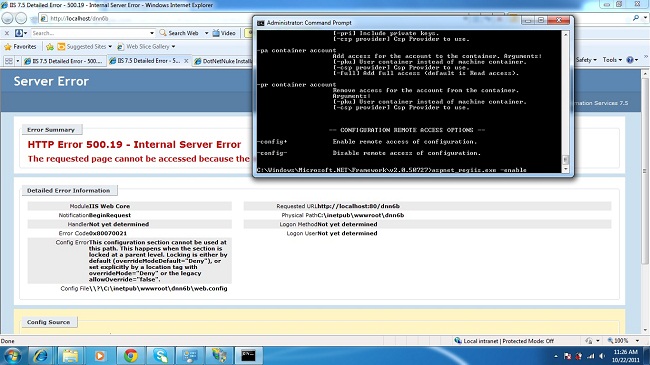
Task: Select the active IIS 7.5 Detailed Error - 5... tab
Action: tap(145, 61)
